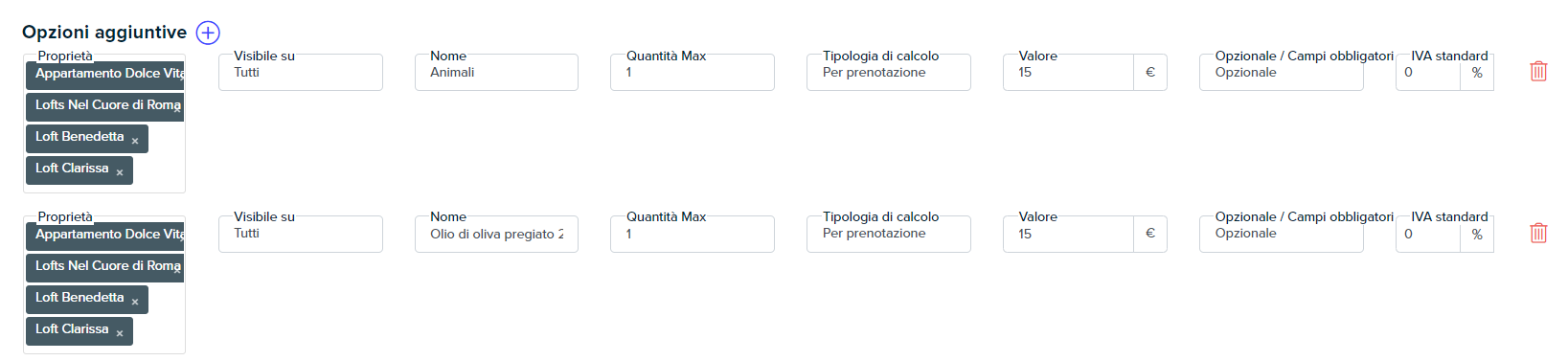Add a new additional option with plus icon

208,33
